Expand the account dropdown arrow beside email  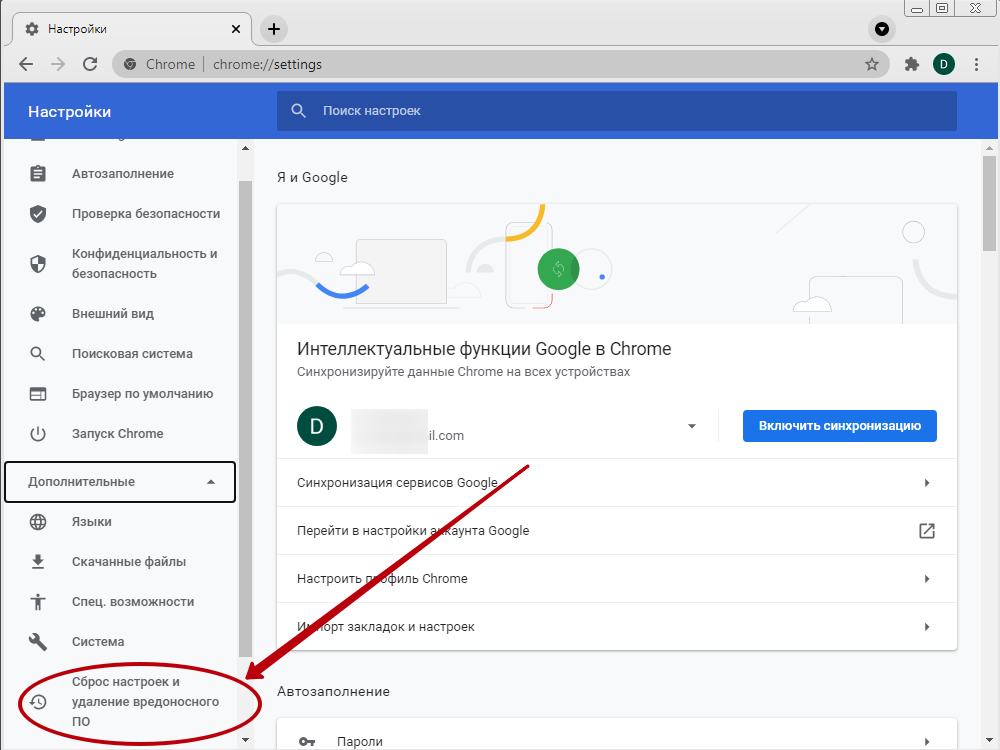tap(691, 427)
